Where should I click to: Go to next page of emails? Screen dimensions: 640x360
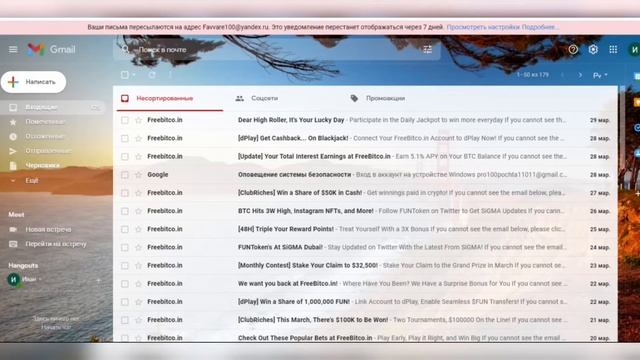pyautogui.click(x=580, y=75)
